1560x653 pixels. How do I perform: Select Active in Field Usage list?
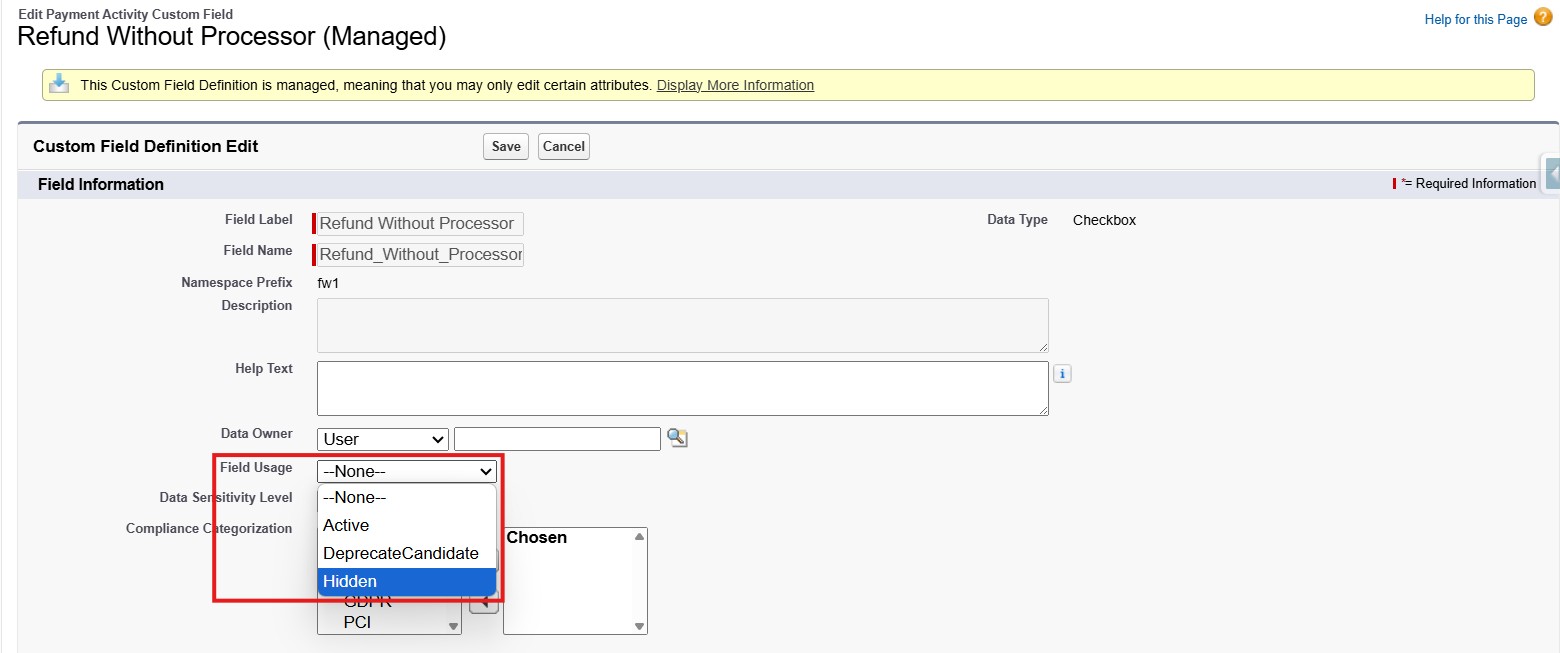tap(406, 526)
